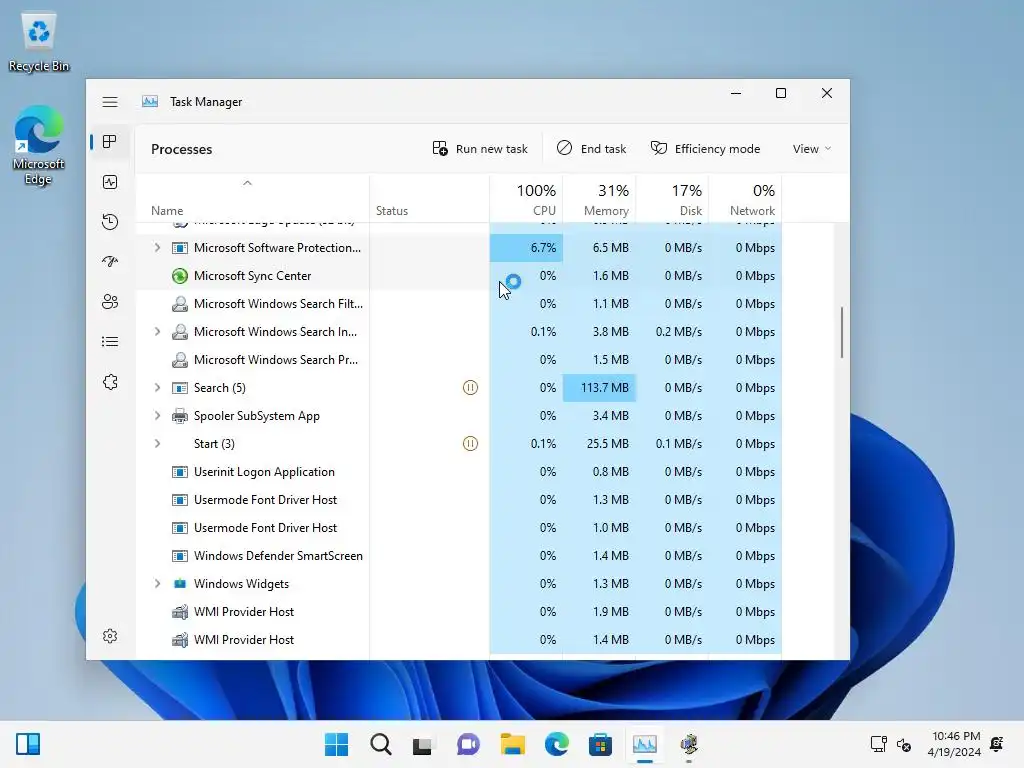Expand the Start (3) process group

point(157,444)
